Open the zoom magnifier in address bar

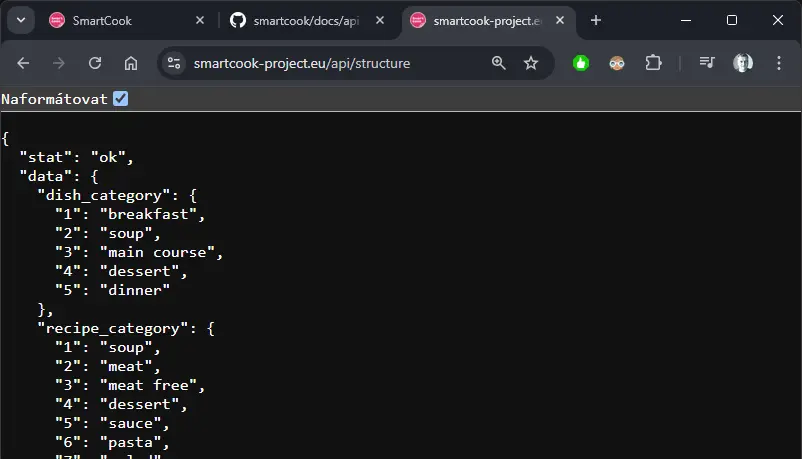pyautogui.click(x=499, y=63)
